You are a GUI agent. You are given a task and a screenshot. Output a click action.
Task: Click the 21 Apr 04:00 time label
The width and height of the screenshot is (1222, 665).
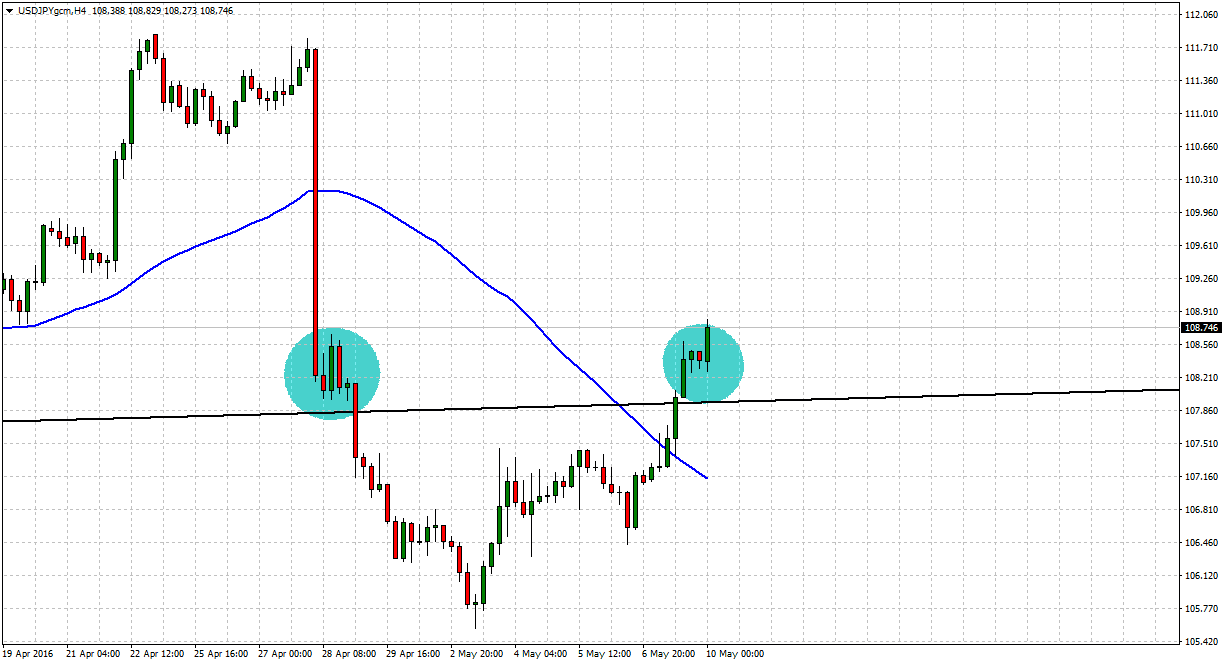[91, 654]
